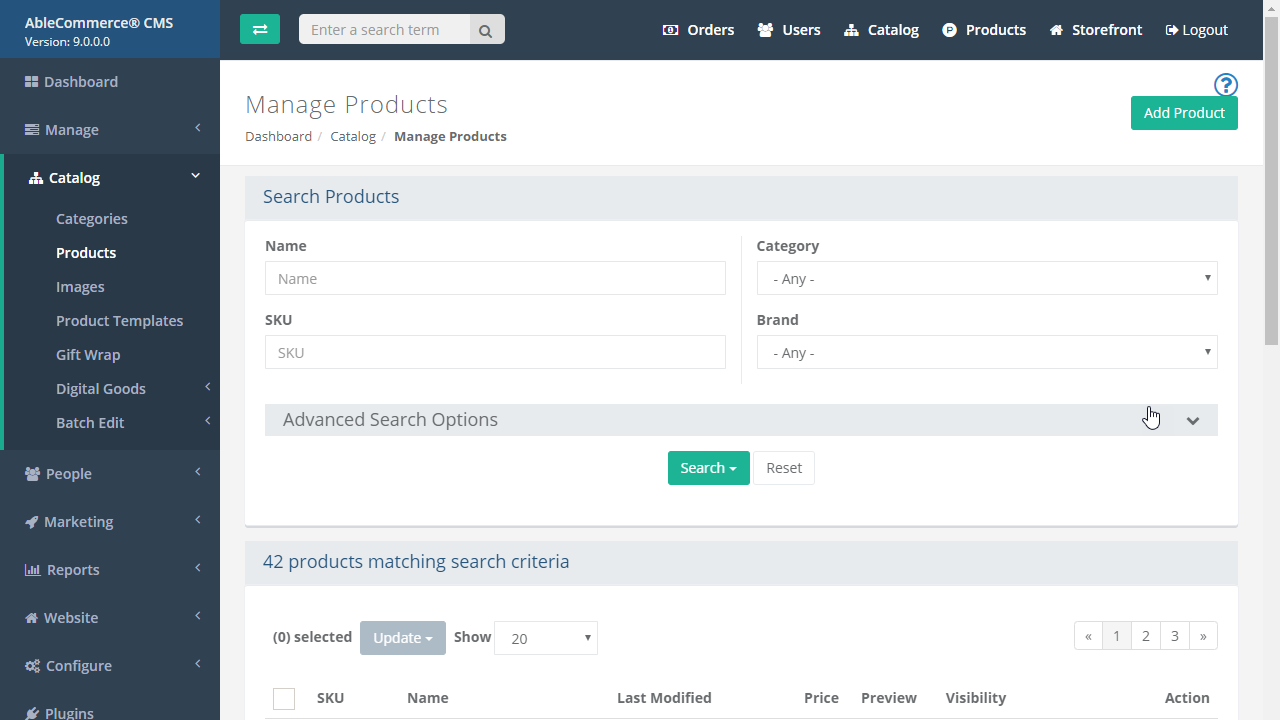Open the Brand dropdown
This screenshot has height=720, width=1280.
coord(987,352)
